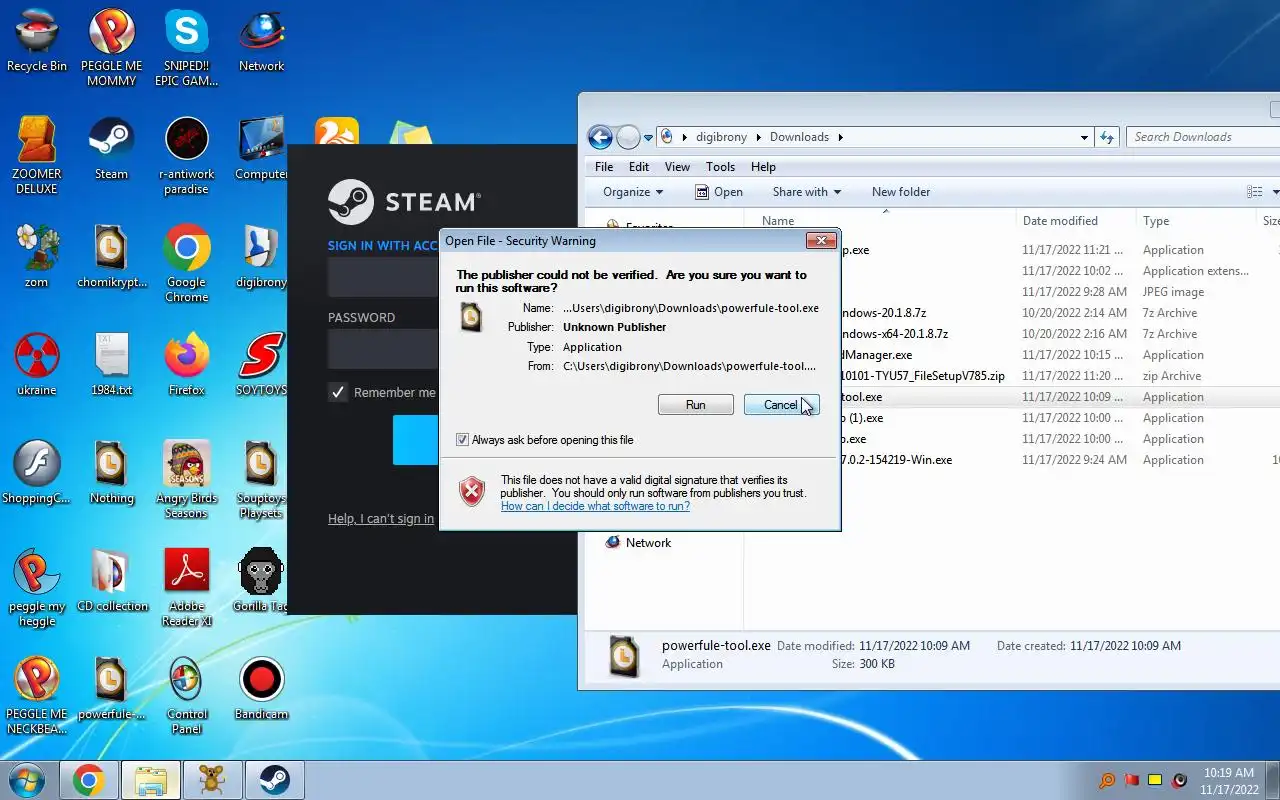Launch Google Chrome desktop shortcut
The image size is (1280, 800).
(x=186, y=263)
